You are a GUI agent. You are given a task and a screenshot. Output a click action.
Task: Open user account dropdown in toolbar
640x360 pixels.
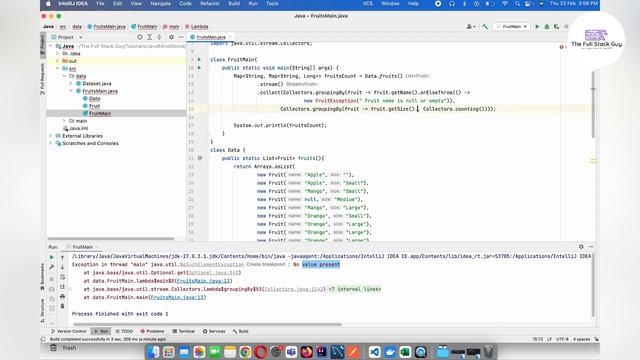tap(471, 27)
